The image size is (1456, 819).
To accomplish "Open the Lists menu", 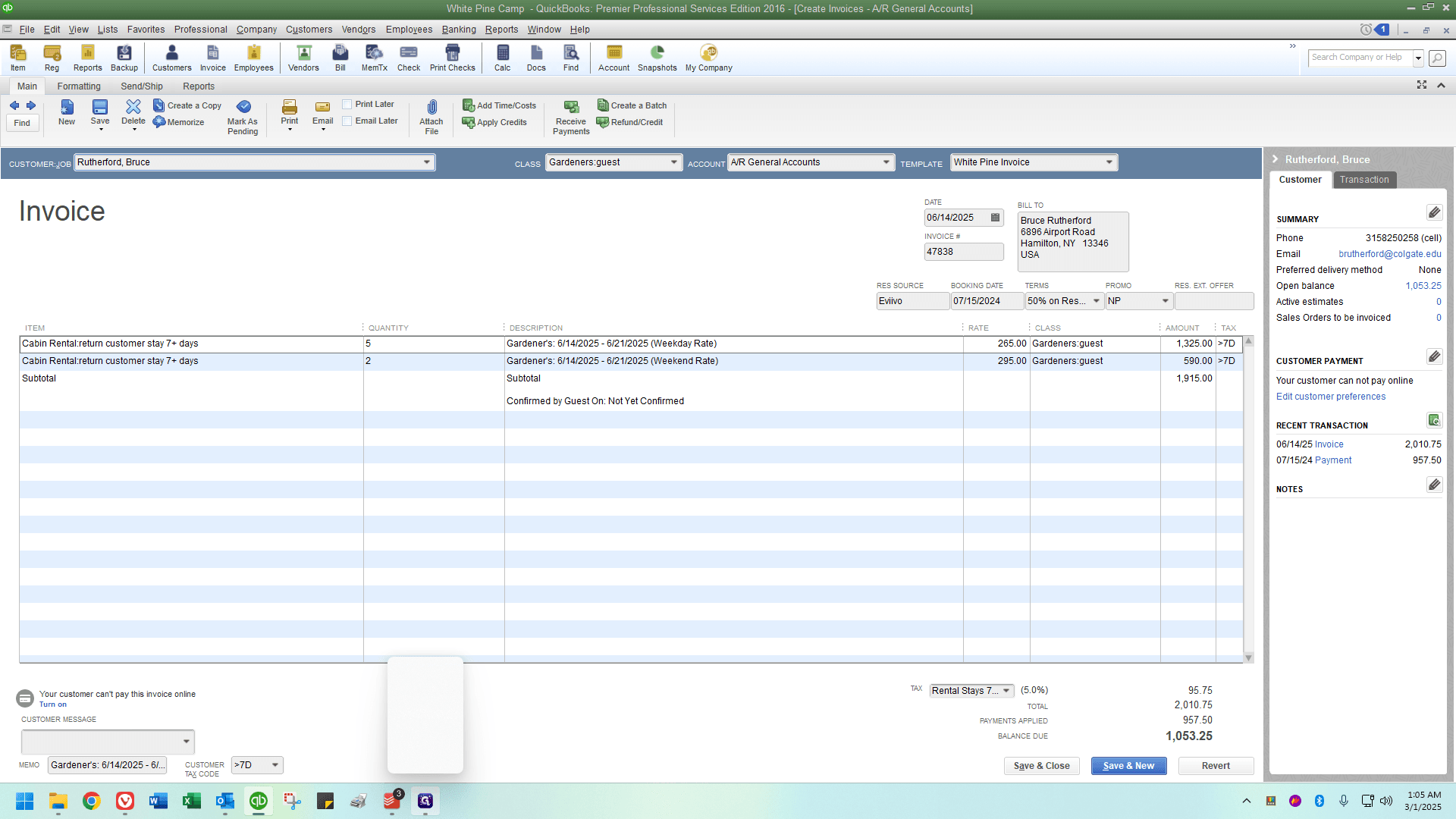I will pyautogui.click(x=108, y=30).
